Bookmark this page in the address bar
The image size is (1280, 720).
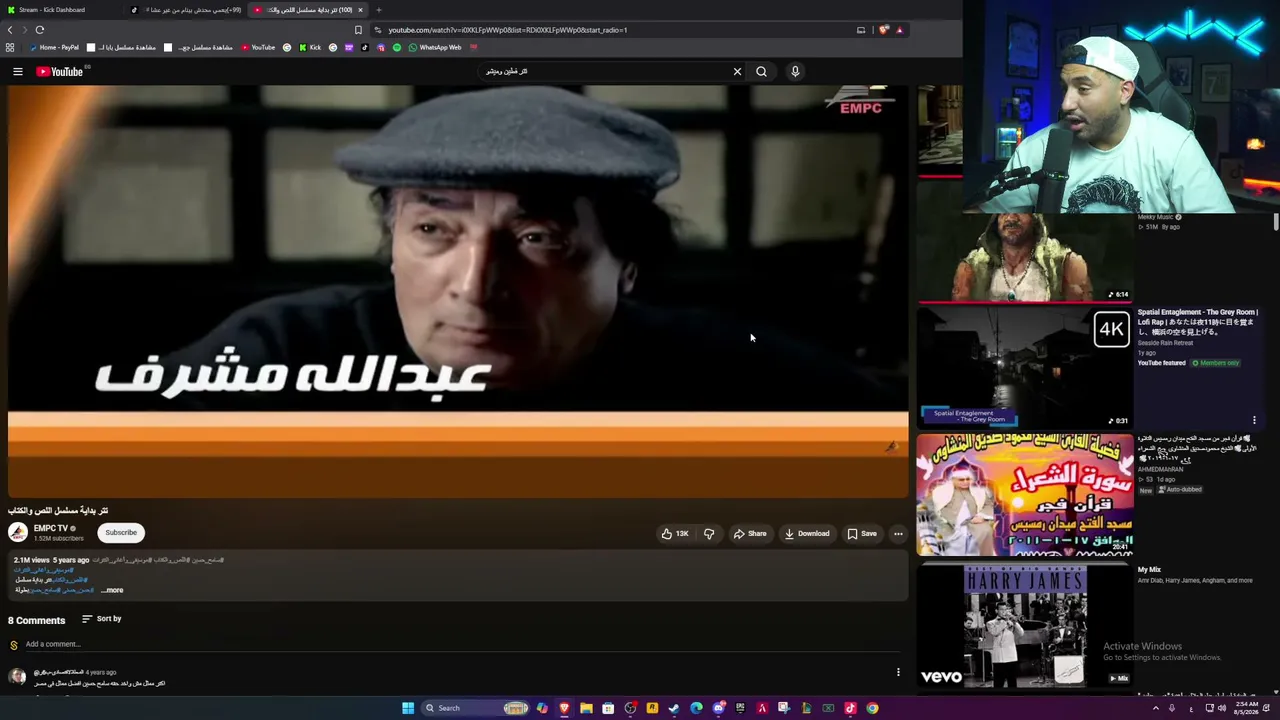tap(358, 30)
